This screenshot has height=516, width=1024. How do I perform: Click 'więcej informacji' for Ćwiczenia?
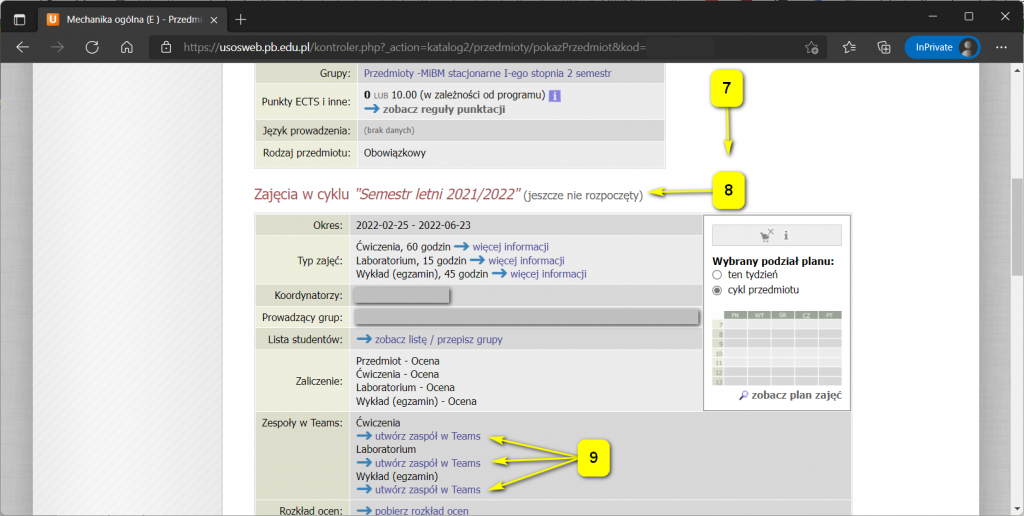tap(511, 247)
